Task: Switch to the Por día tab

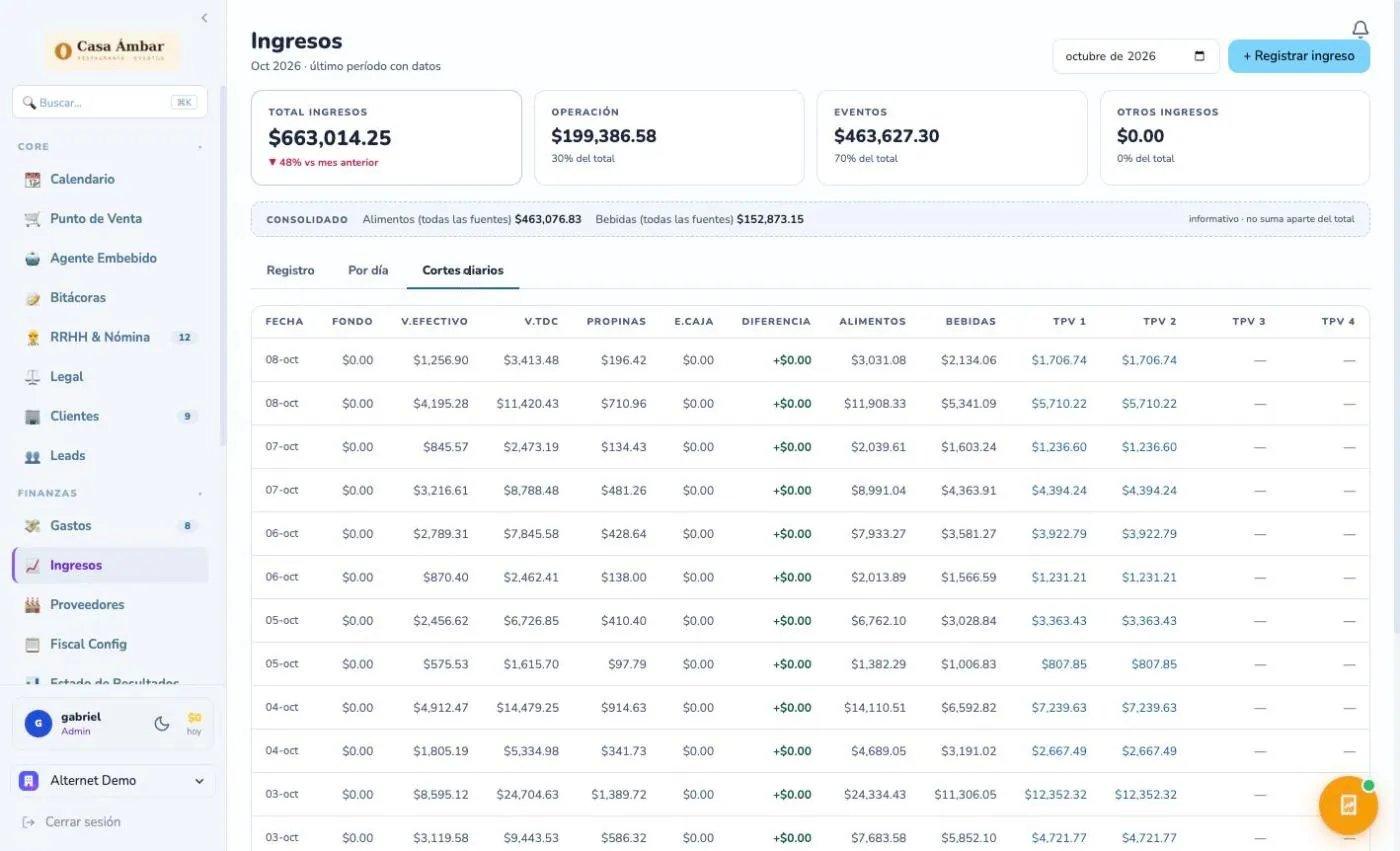Action: [368, 270]
